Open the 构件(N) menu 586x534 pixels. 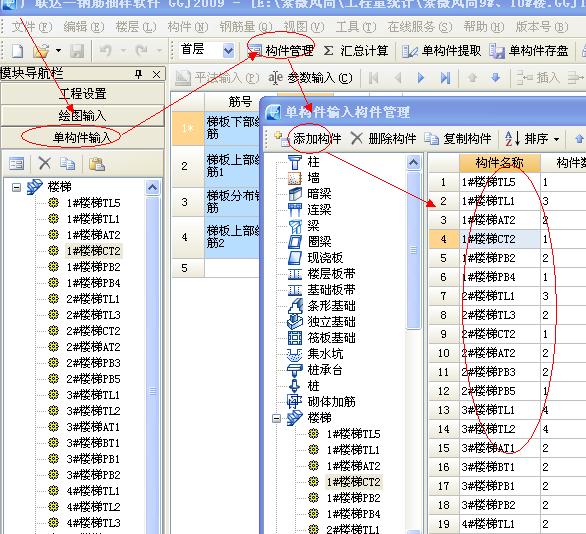click(188, 27)
